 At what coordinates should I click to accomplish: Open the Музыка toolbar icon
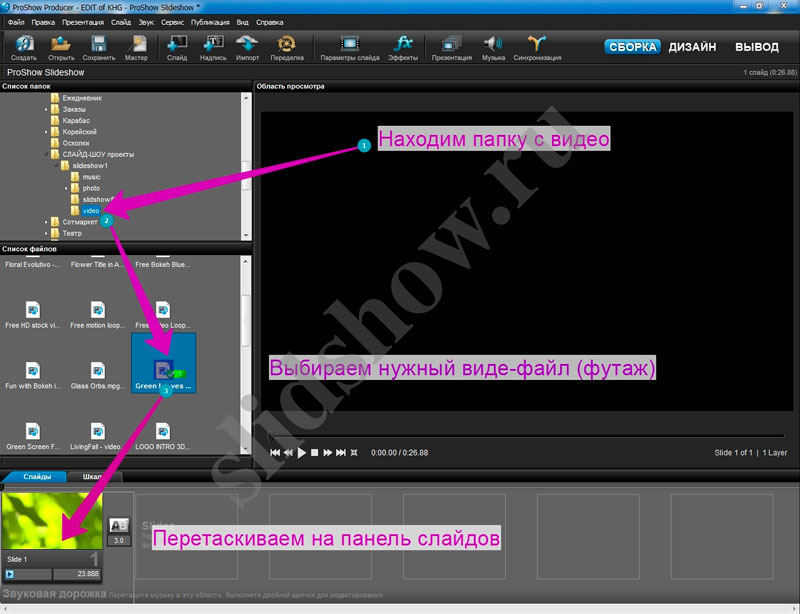click(493, 47)
